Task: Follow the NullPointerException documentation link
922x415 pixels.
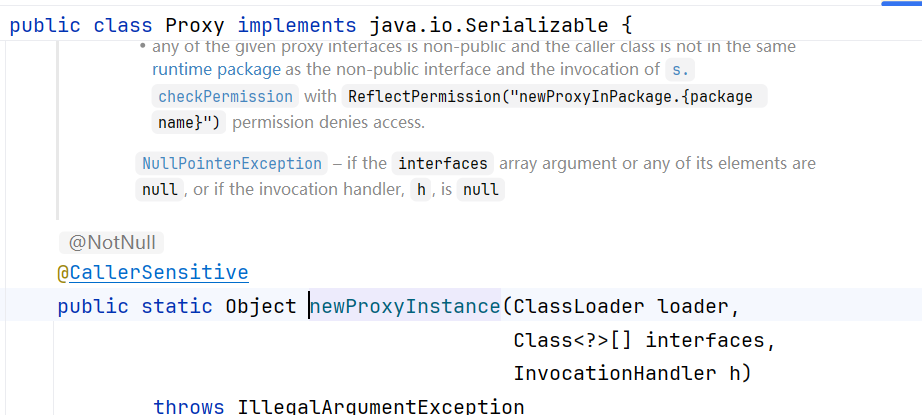Action: pos(232,164)
